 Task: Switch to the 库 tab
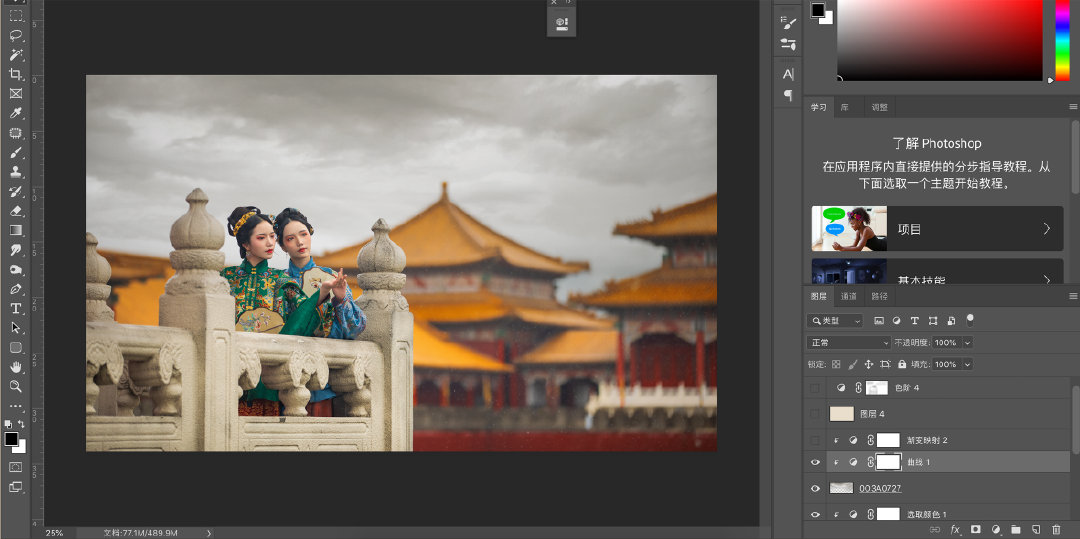844,107
